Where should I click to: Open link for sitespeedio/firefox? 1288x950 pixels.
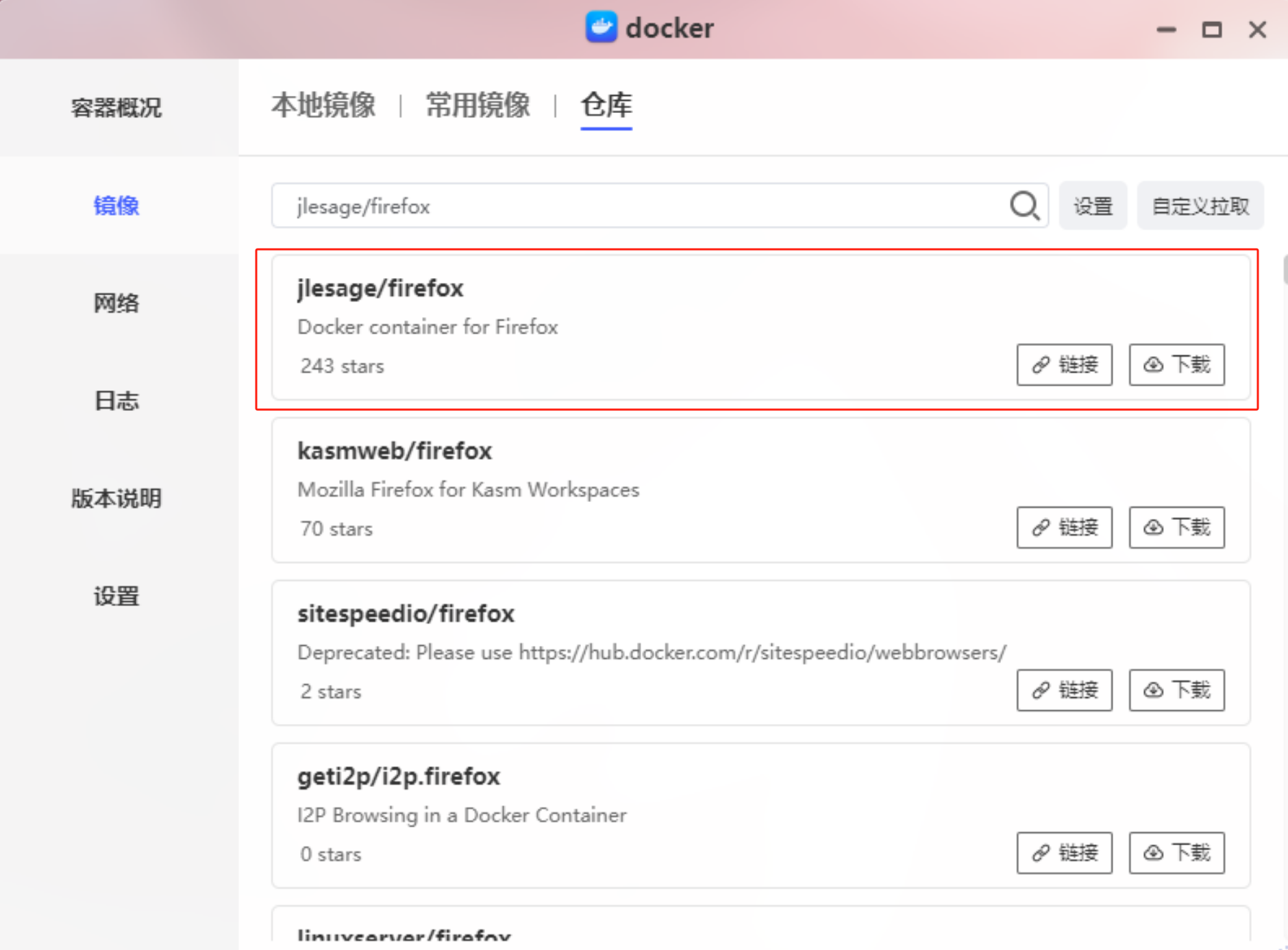1064,690
